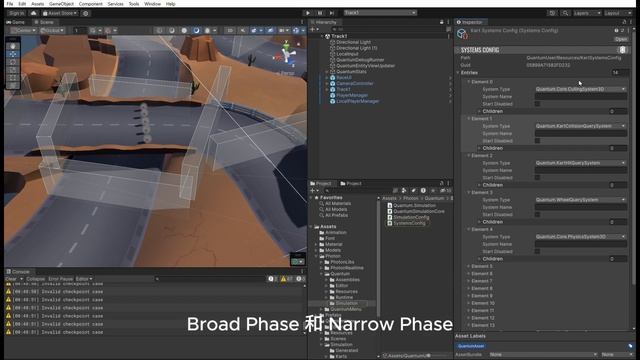
Task: Click the Project panel add (+) button
Action: pos(313,190)
